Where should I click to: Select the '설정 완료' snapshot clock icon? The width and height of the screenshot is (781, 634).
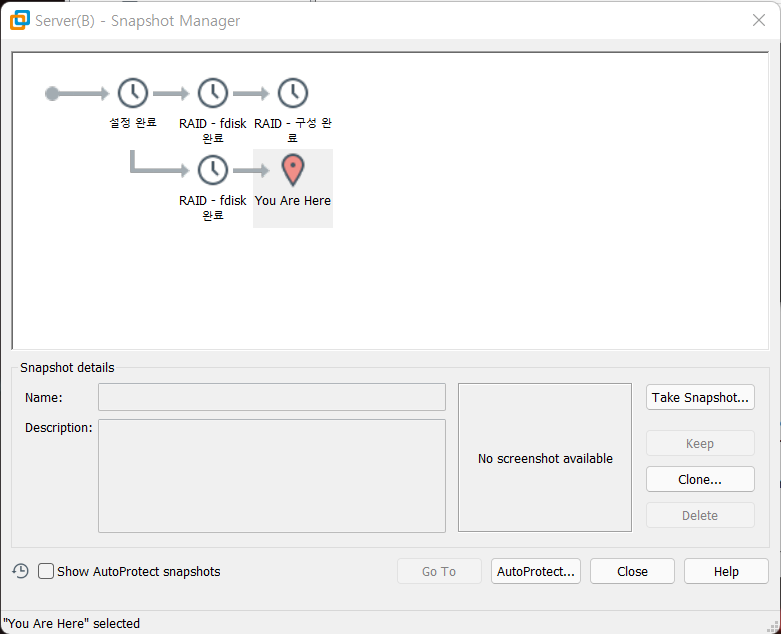coord(132,93)
